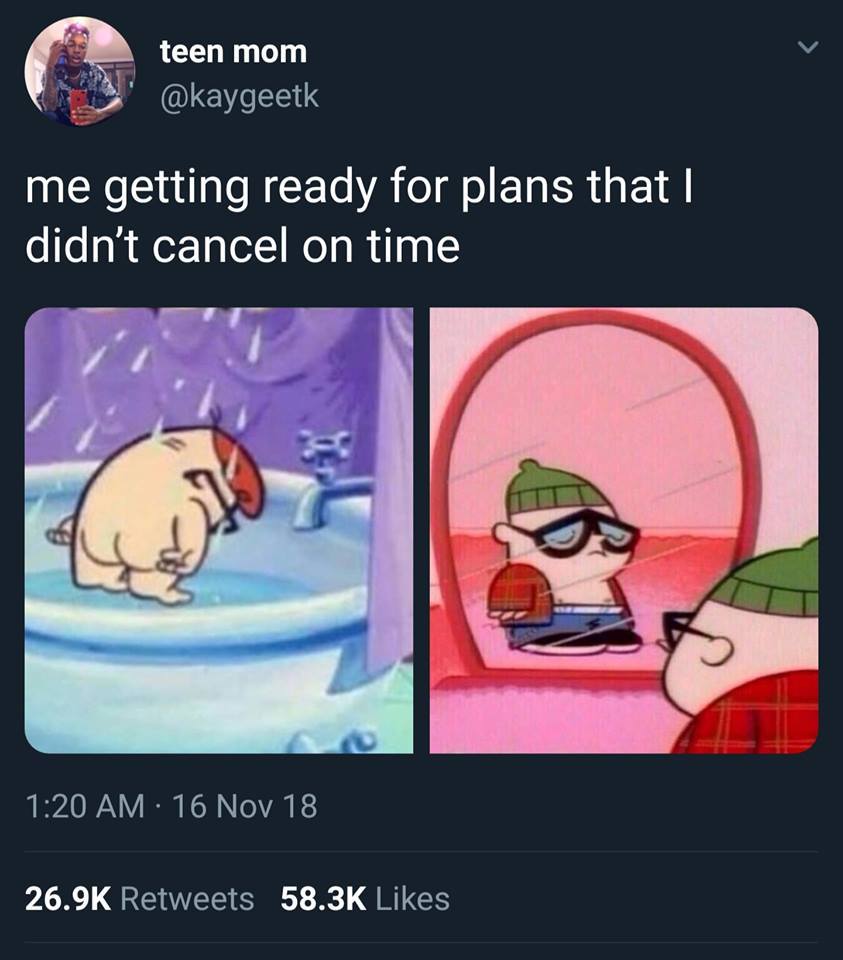Select the tweet line "didn't cancel on time"

click(242, 246)
